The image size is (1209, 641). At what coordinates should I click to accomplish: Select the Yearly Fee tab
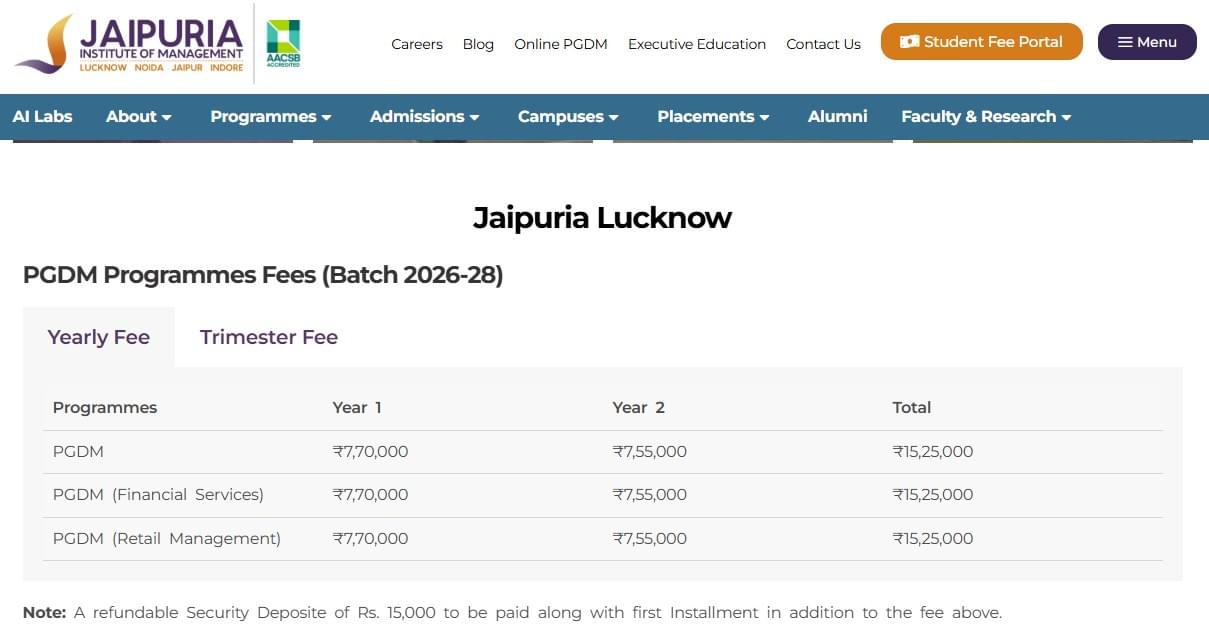(99, 337)
